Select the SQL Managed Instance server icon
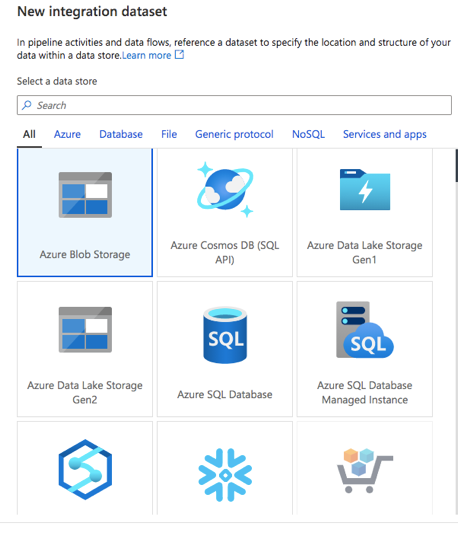 click(365, 330)
